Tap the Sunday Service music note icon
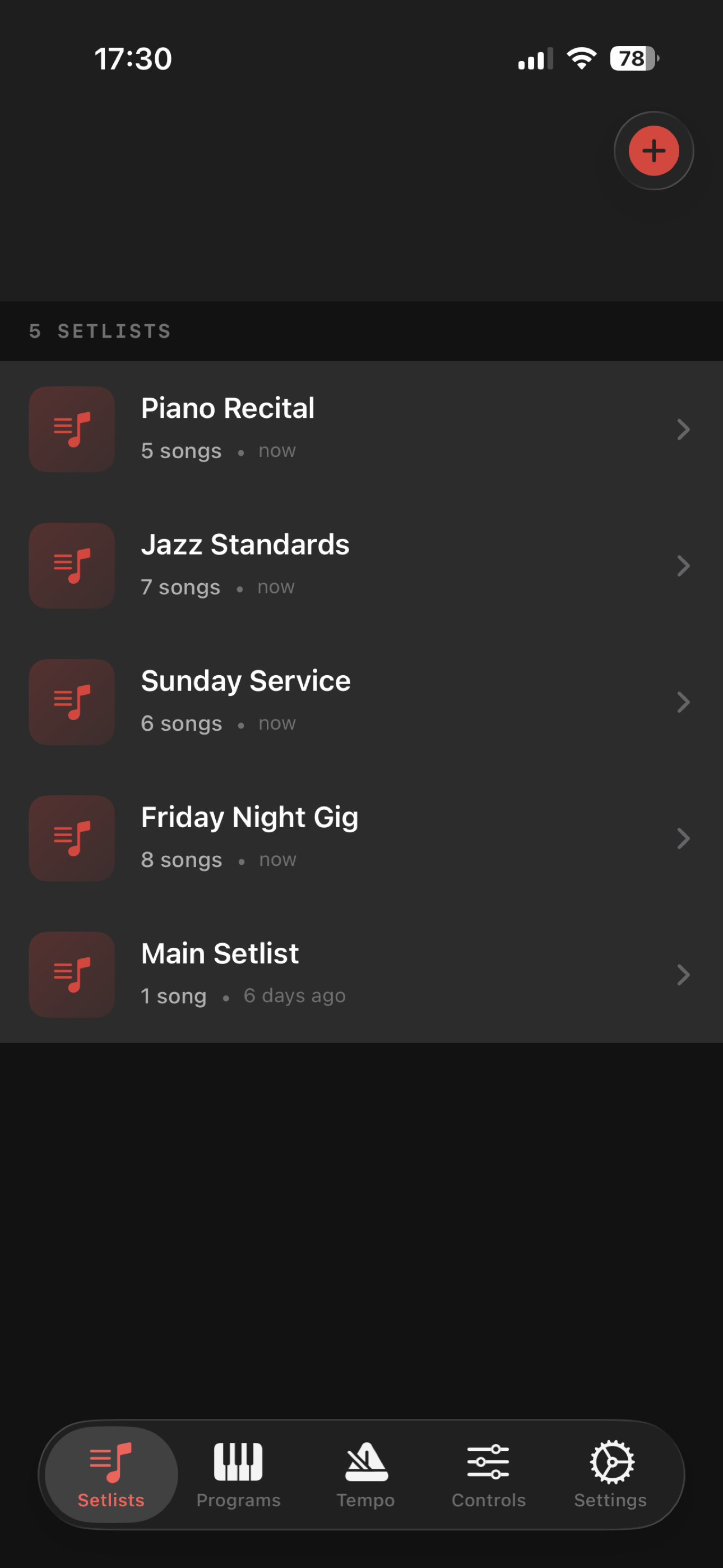723x1568 pixels. point(72,702)
